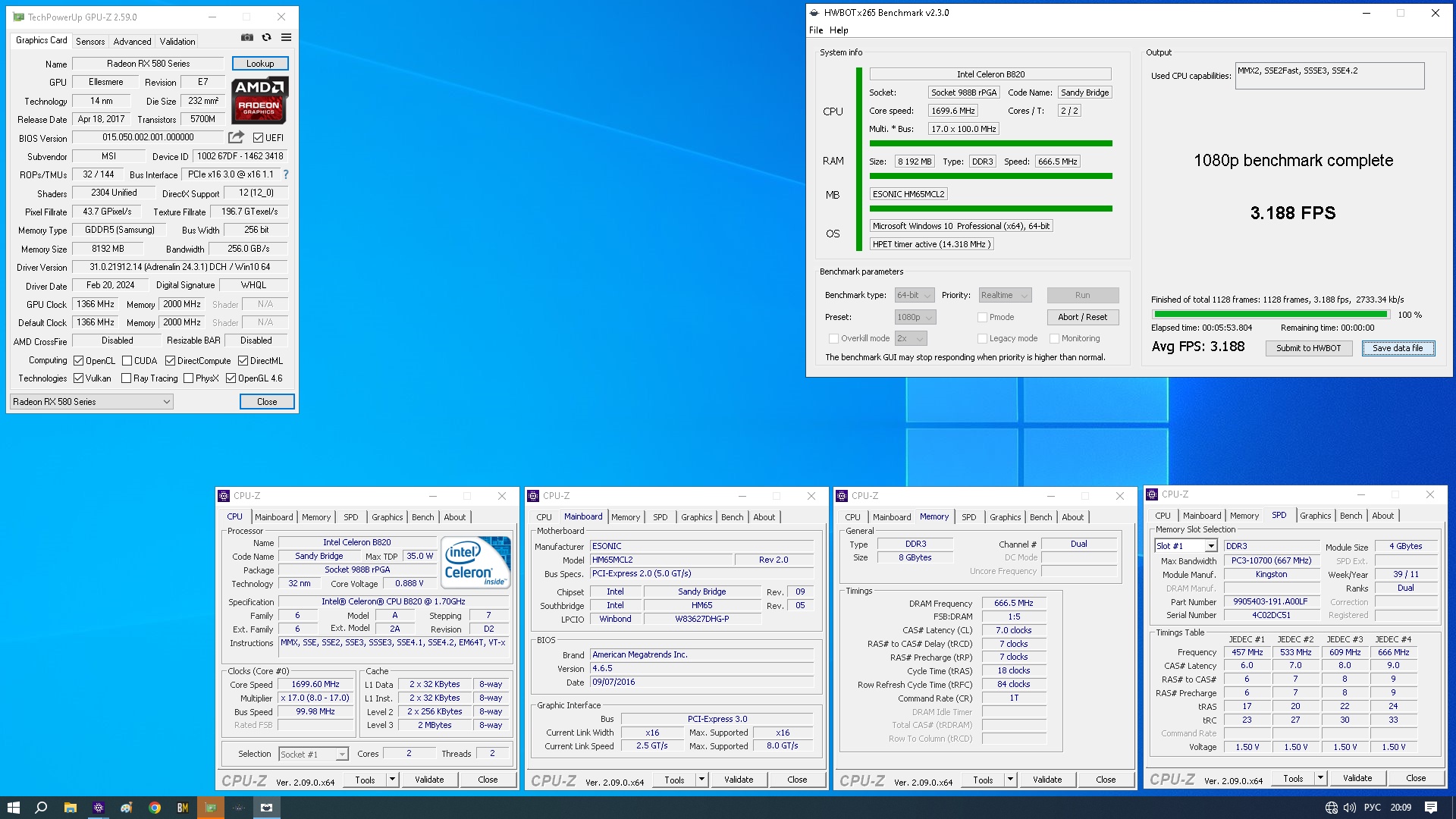The height and width of the screenshot is (819, 1456).
Task: Click title bar icon of CPU-Z SPD window
Action: [x=1153, y=494]
